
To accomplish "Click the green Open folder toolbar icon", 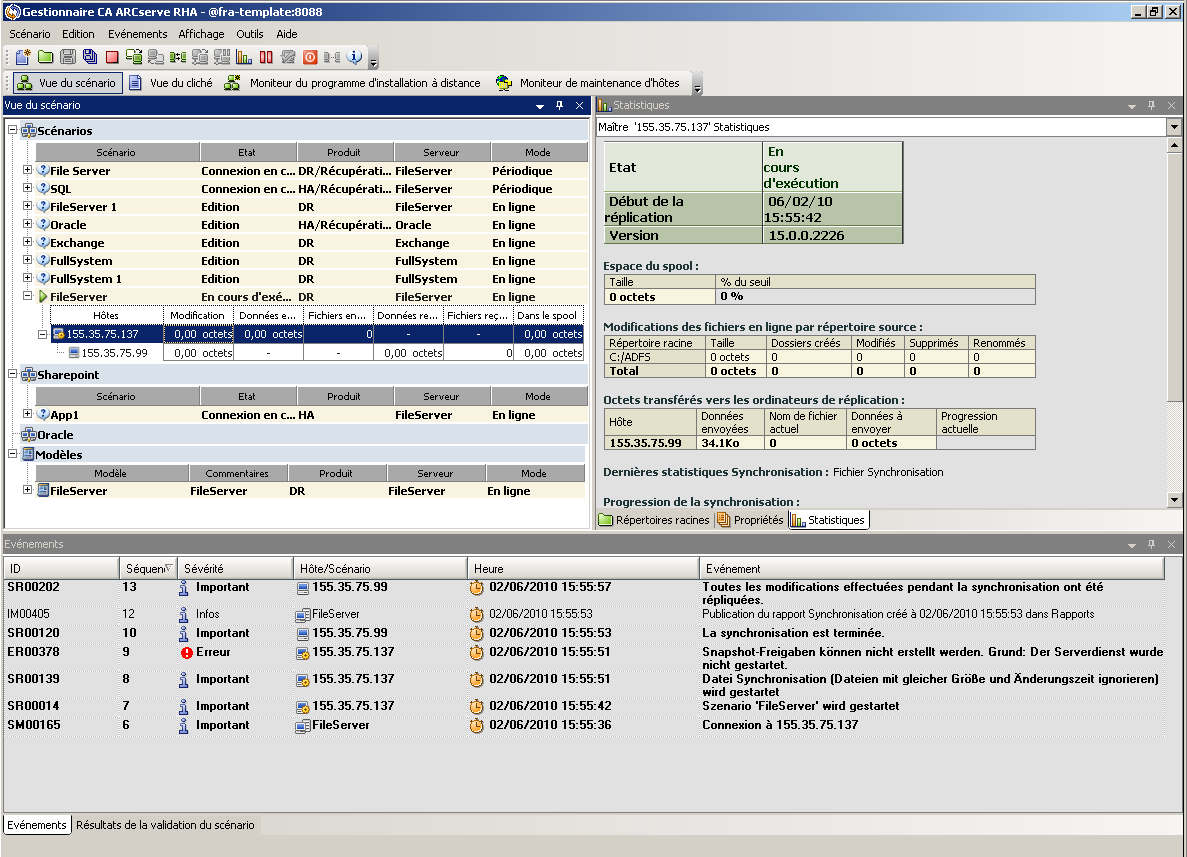I will [45, 57].
